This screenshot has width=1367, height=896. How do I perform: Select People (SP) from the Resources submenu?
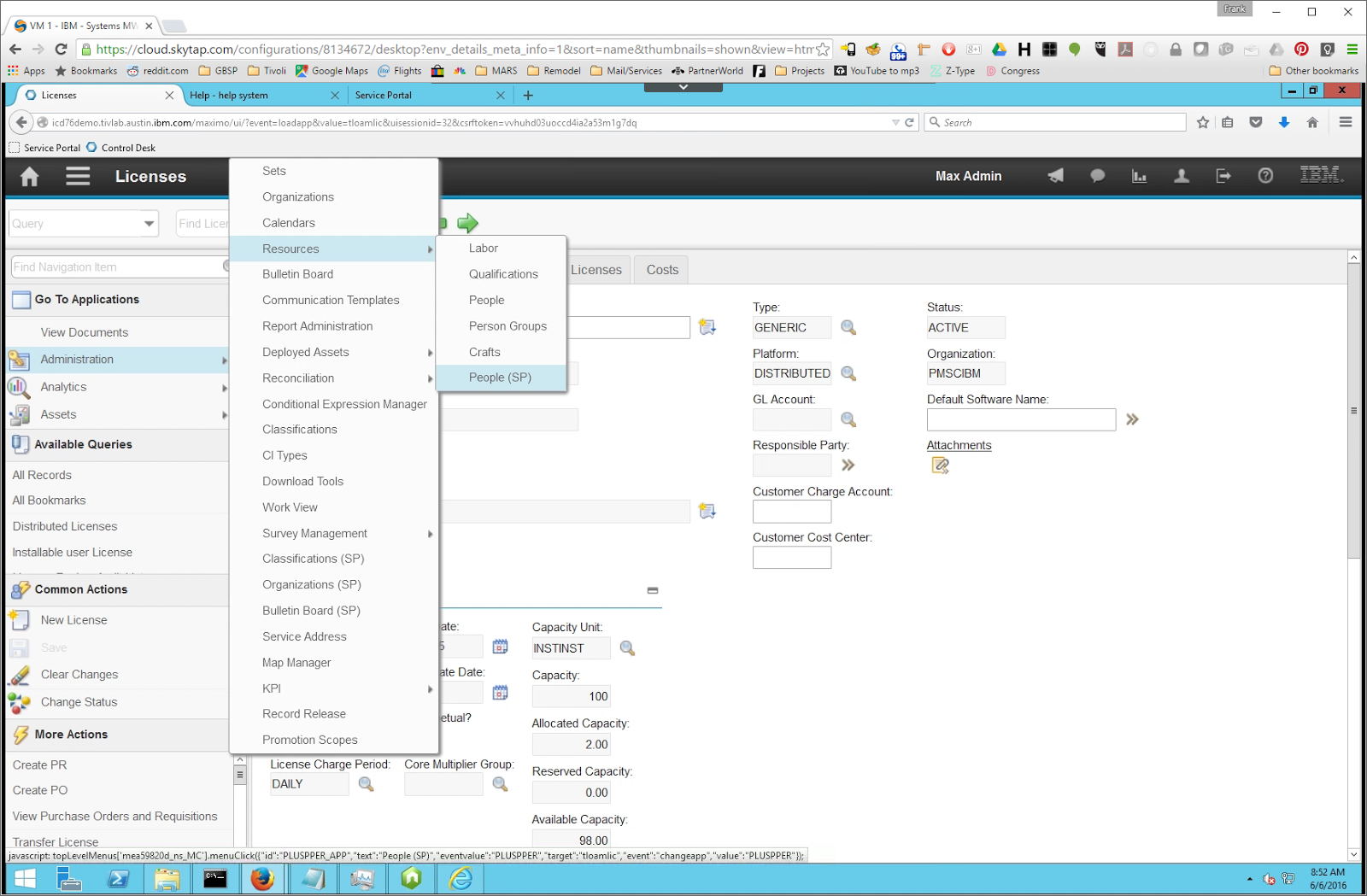pos(499,377)
